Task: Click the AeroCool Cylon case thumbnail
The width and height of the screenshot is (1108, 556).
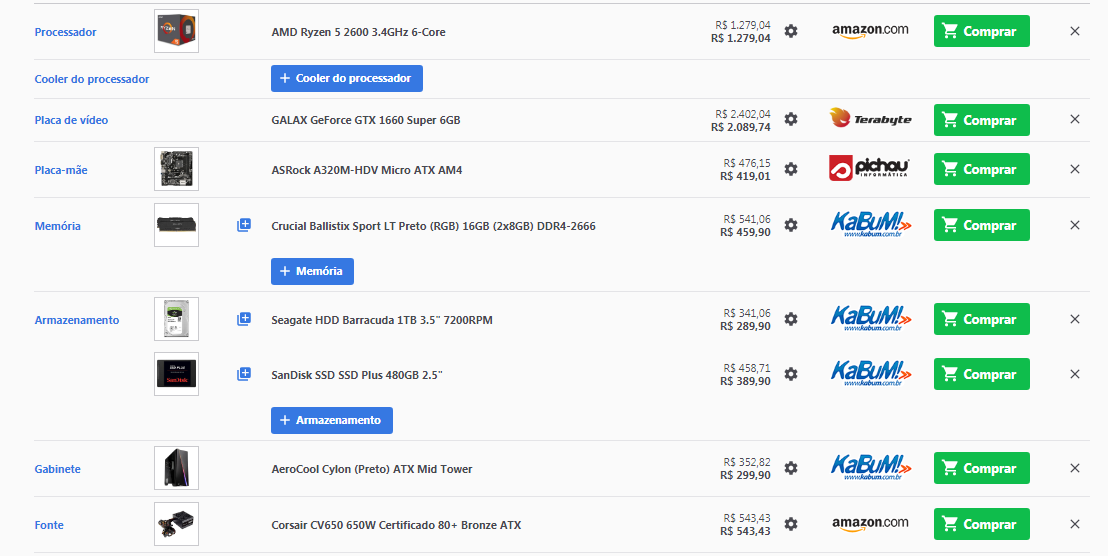Action: click(177, 468)
